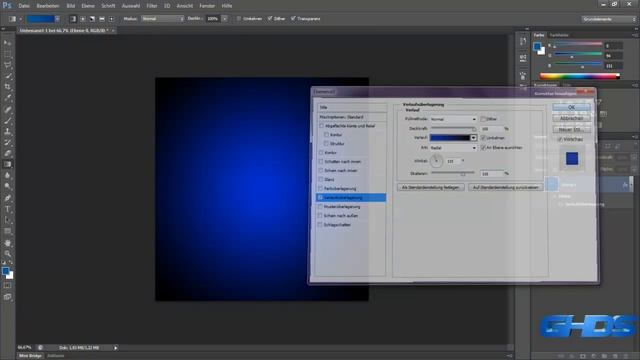Toggle Quick Mask mode icon
The width and height of the screenshot is (640, 360).
tap(7, 286)
